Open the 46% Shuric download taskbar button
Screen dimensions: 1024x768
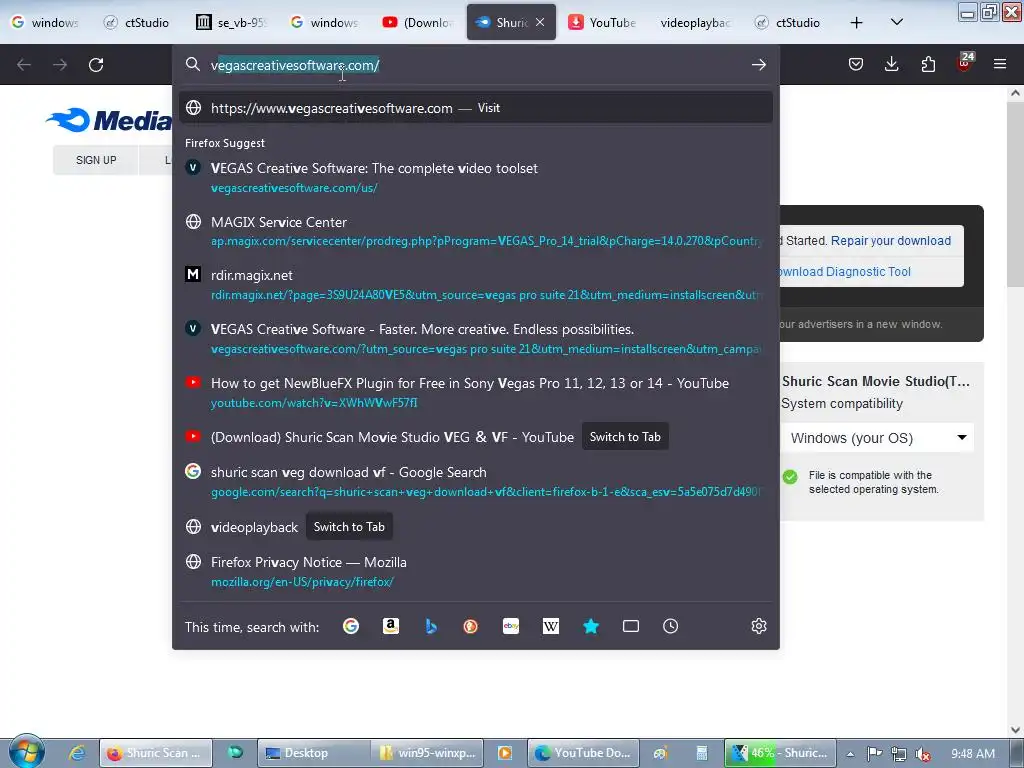click(780, 753)
